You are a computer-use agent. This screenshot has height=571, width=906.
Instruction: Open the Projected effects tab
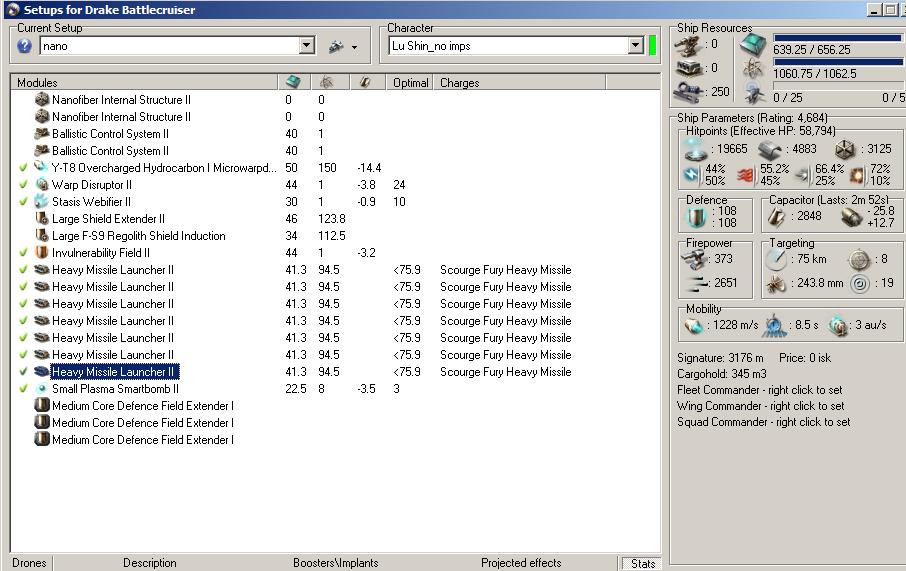pos(521,563)
